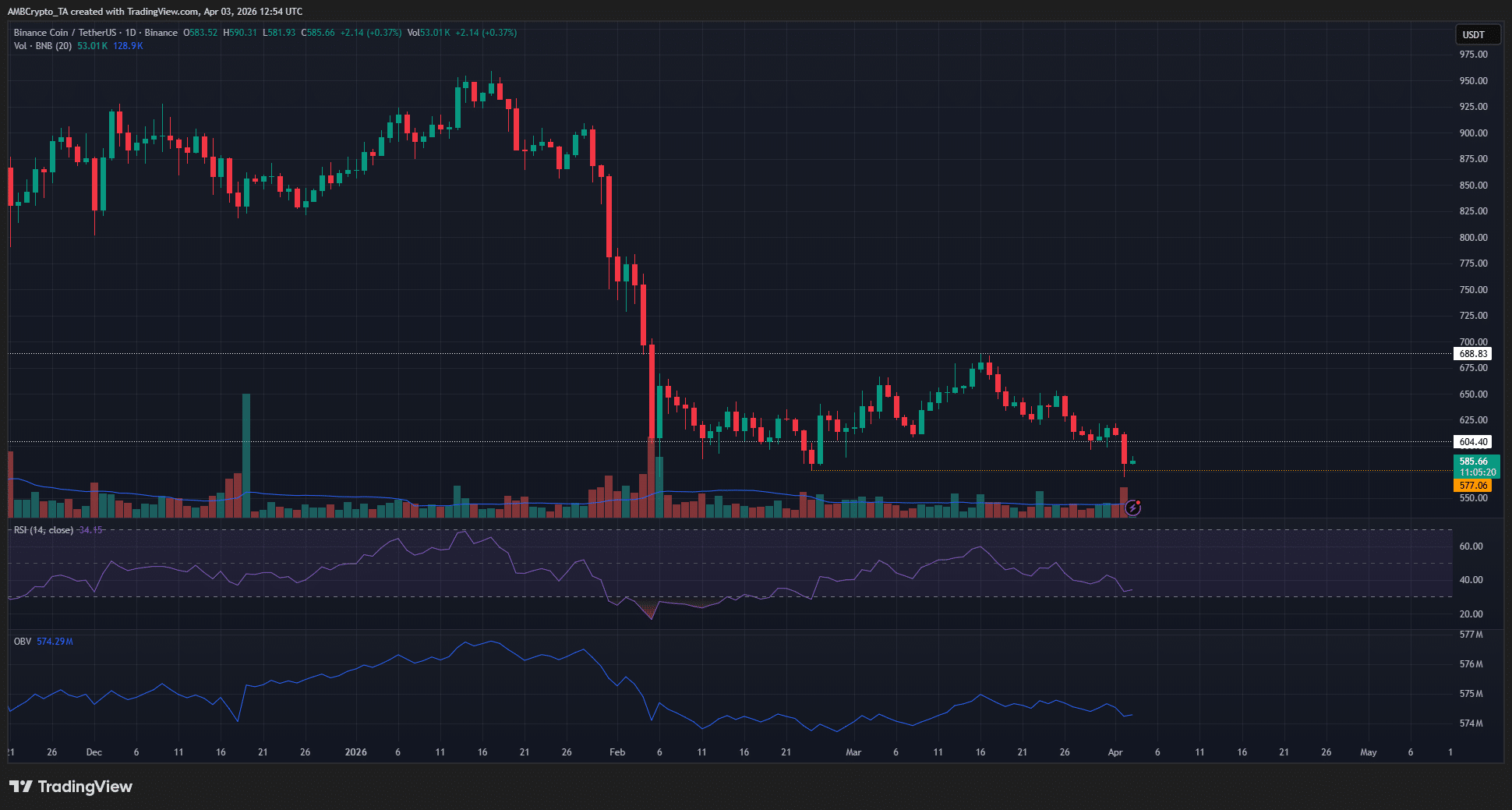This screenshot has width=1512, height=810.
Task: Click the 688.83 price level label
Action: click(x=1474, y=353)
